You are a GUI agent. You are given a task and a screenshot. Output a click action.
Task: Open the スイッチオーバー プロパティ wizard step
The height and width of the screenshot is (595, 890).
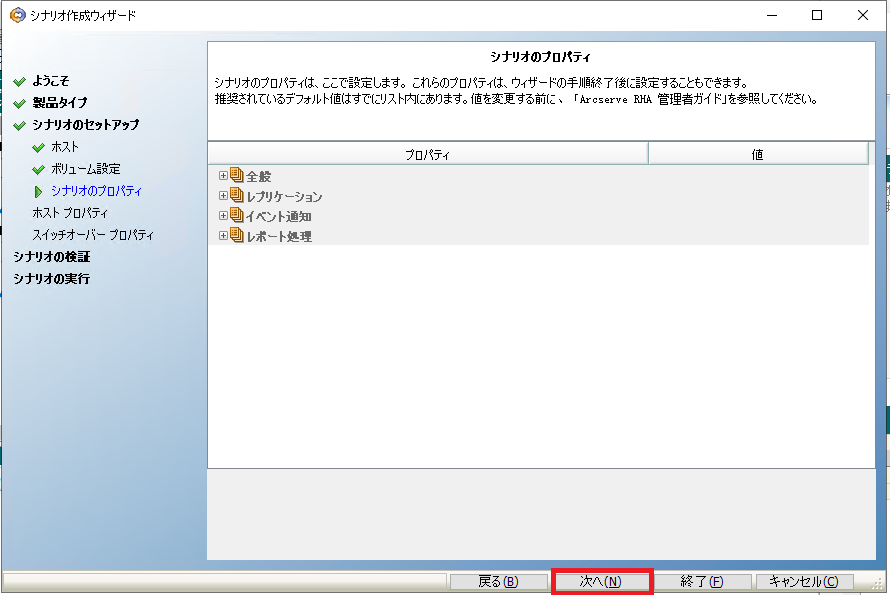(93, 234)
